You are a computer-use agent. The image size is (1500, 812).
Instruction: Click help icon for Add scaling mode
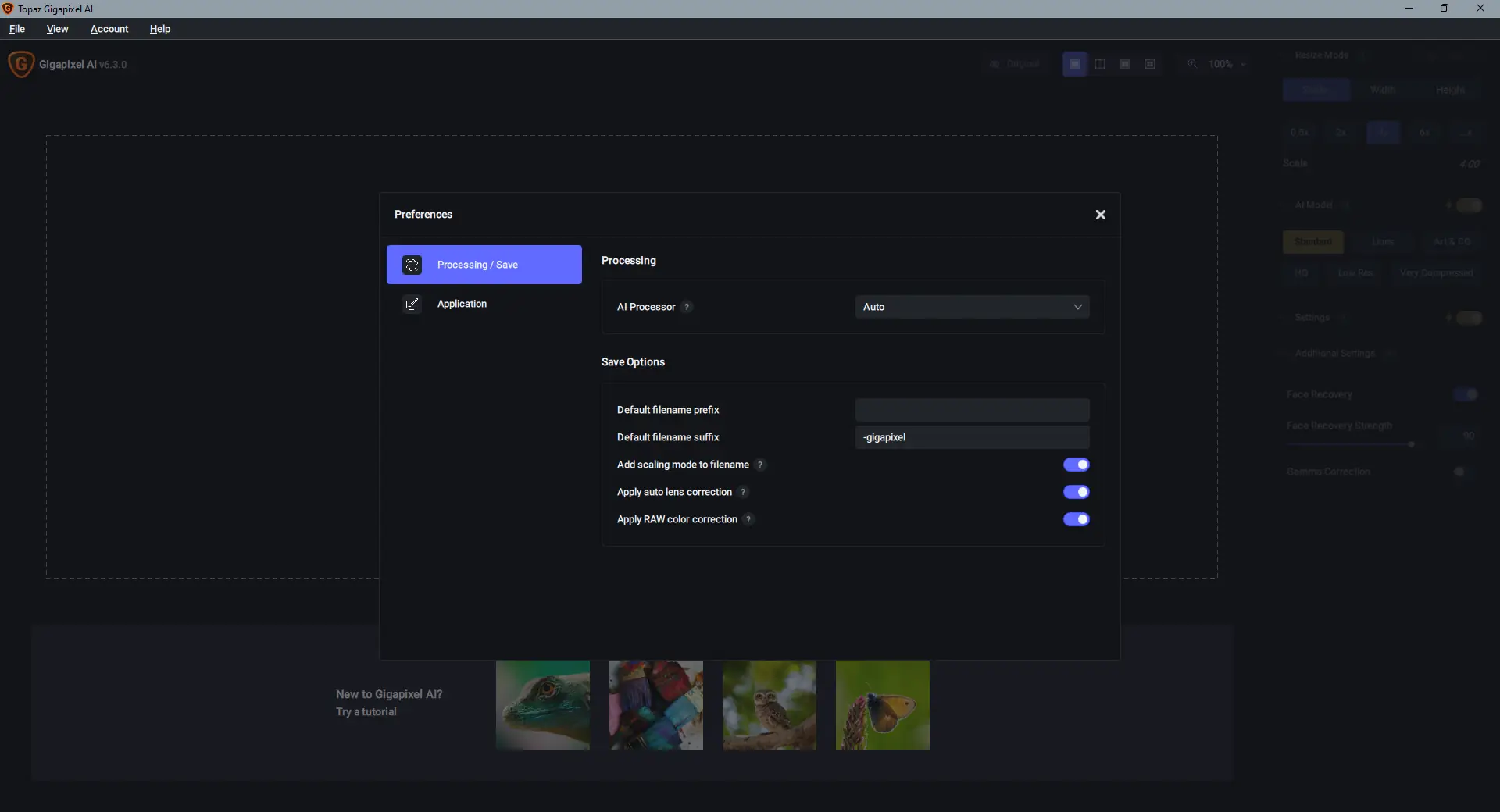760,465
